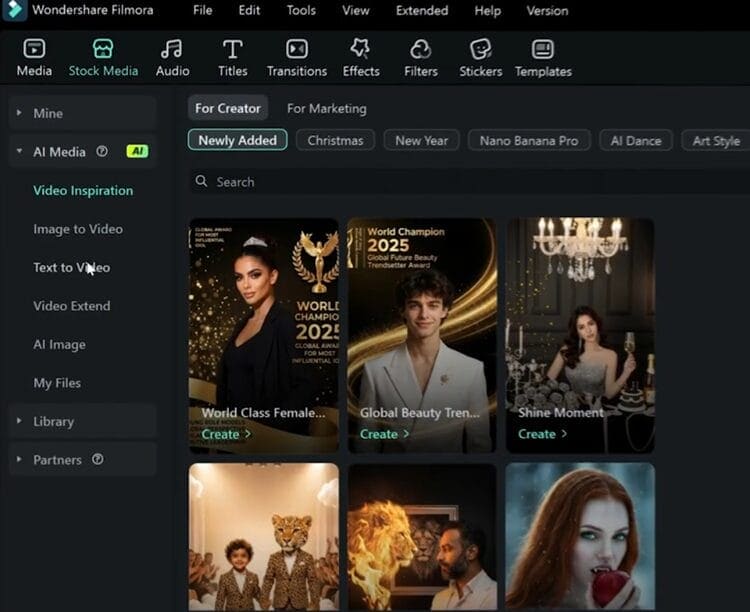
Task: Click the Search input field
Action: (x=471, y=181)
